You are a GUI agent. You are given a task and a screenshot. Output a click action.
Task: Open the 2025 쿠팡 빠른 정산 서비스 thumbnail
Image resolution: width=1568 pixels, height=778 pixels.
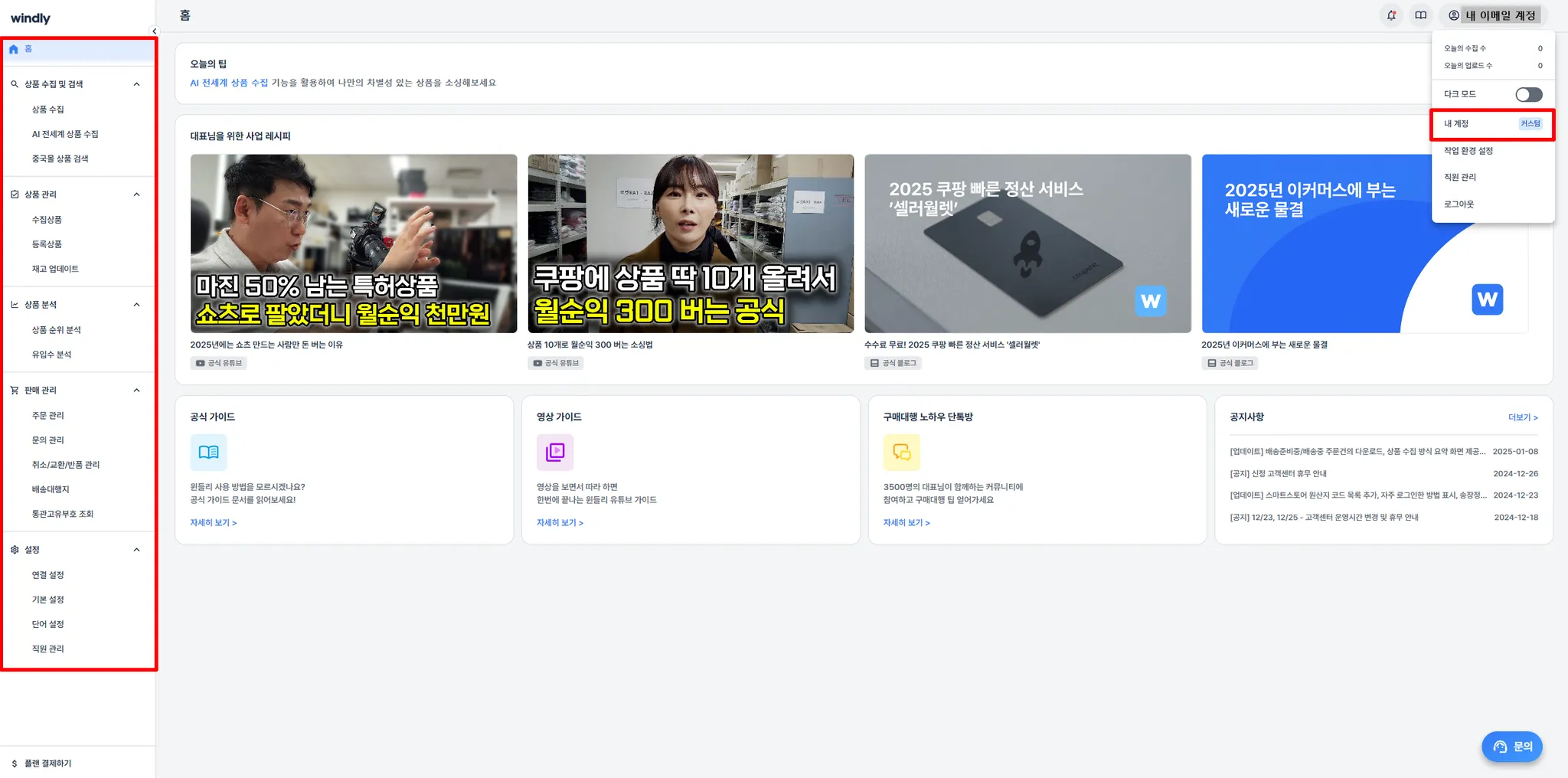tap(1027, 244)
